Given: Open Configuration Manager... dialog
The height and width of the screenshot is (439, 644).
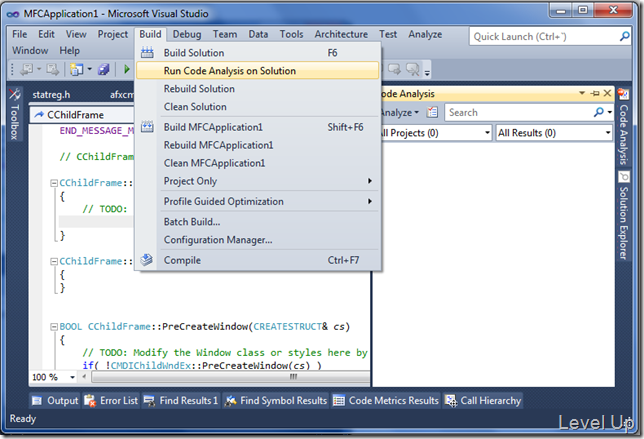Looking at the screenshot, I should point(258,240).
